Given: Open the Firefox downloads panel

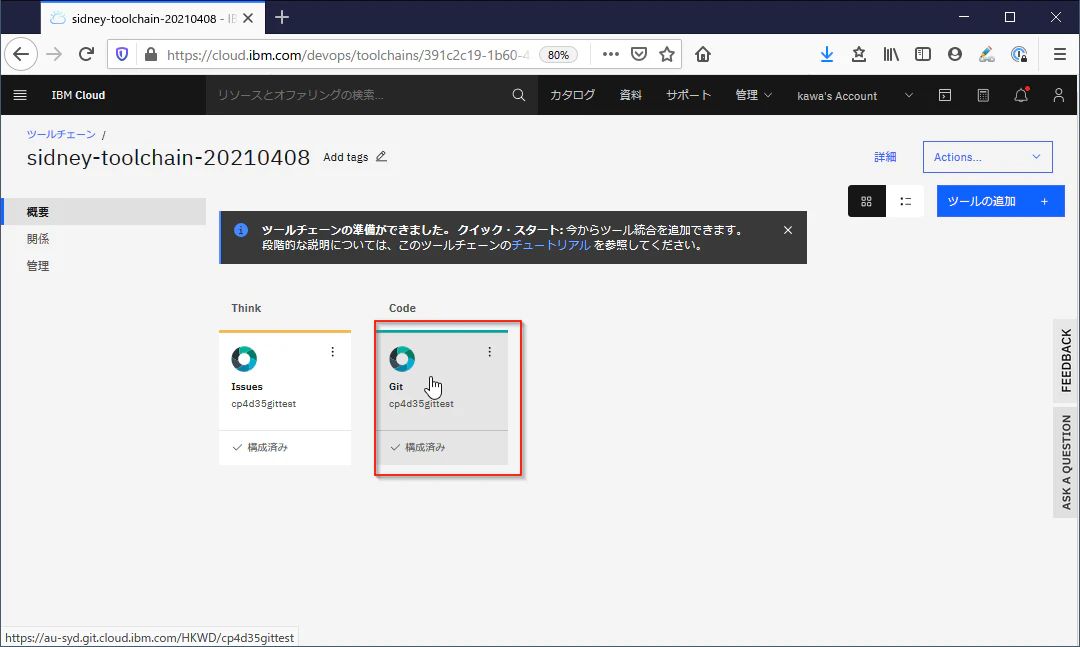Looking at the screenshot, I should point(827,54).
